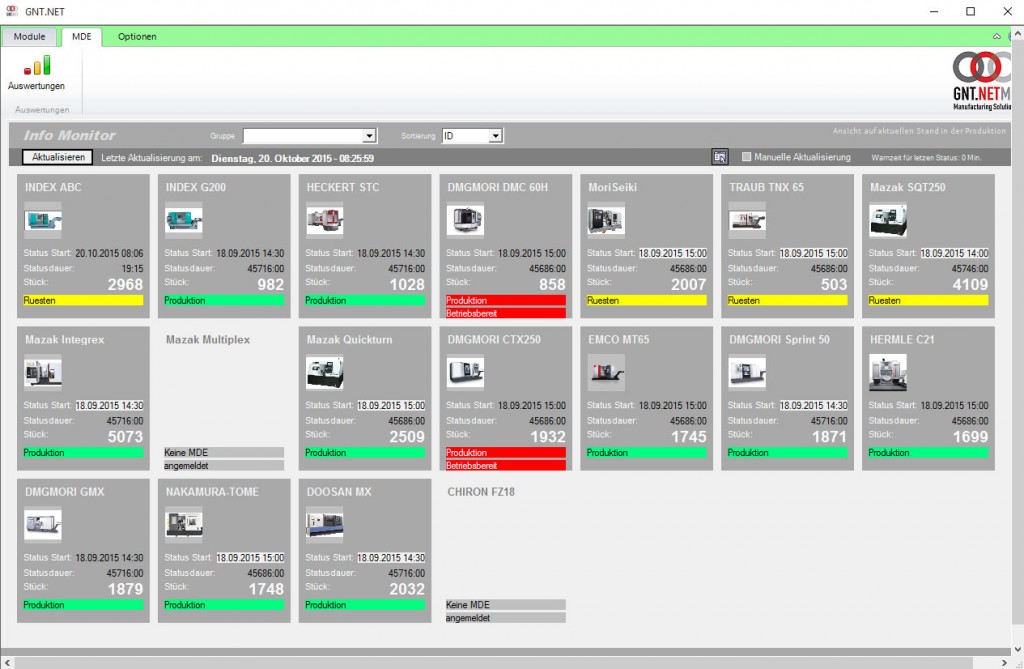
Task: Click the Status Start field of Mazak Integrex
Action: tap(109, 405)
